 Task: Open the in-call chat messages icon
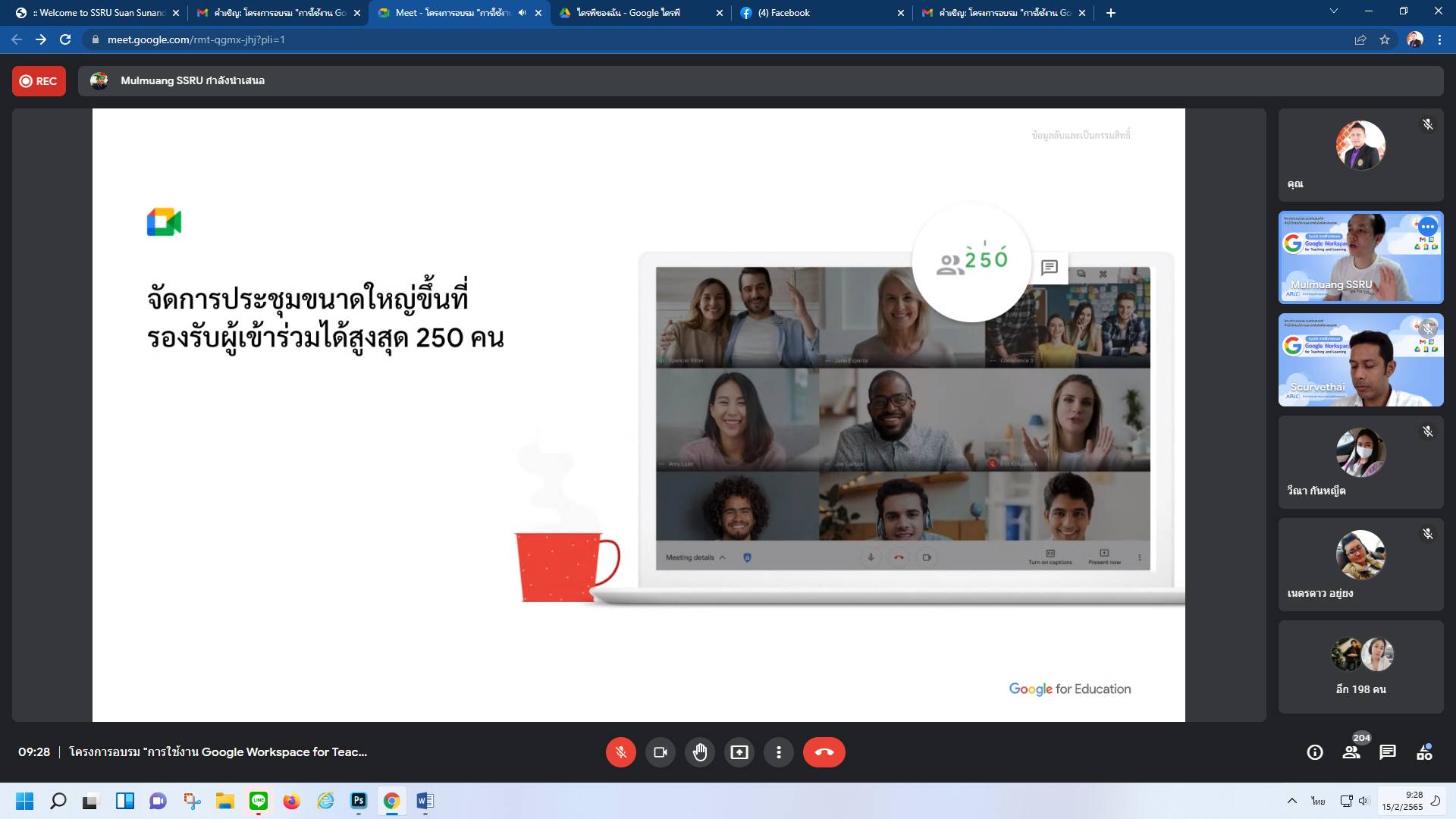(x=1387, y=752)
